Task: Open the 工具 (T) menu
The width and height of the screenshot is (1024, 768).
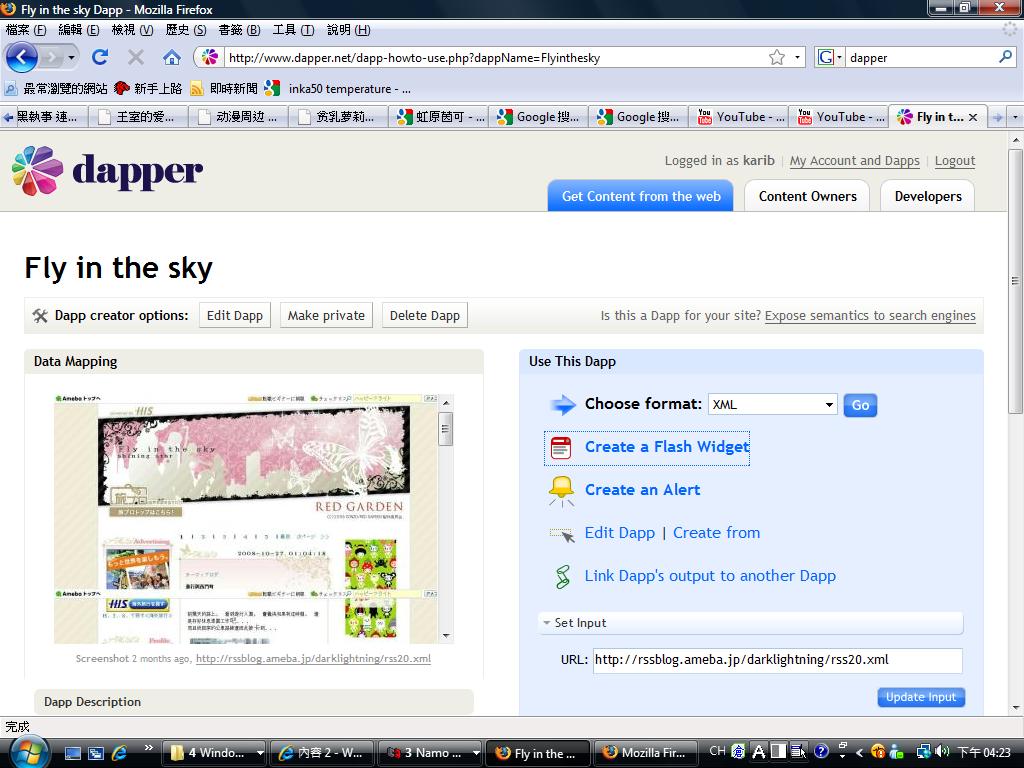Action: [x=293, y=30]
